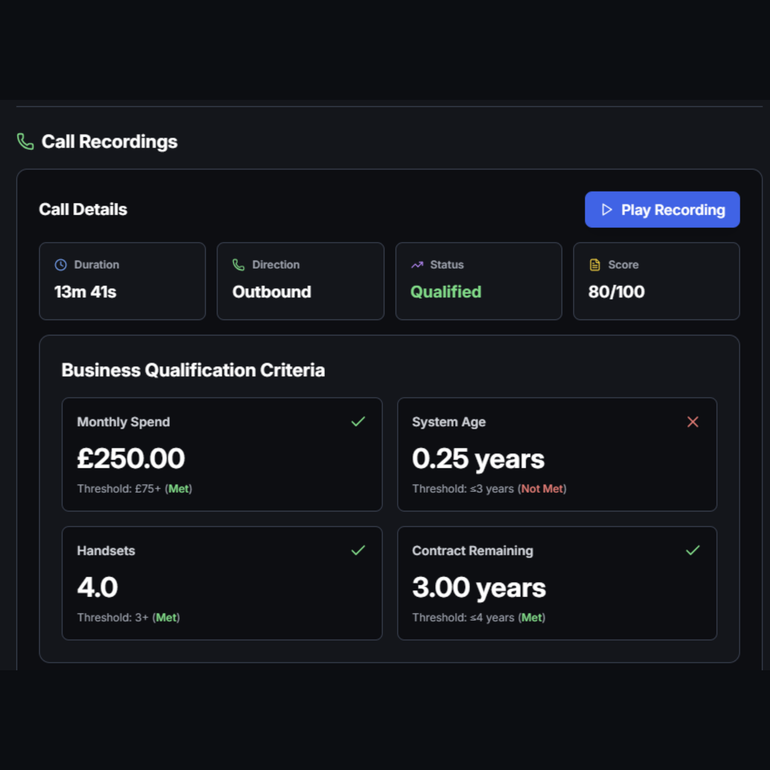Select the 13m 41s duration value
The height and width of the screenshot is (770, 770).
(x=85, y=292)
